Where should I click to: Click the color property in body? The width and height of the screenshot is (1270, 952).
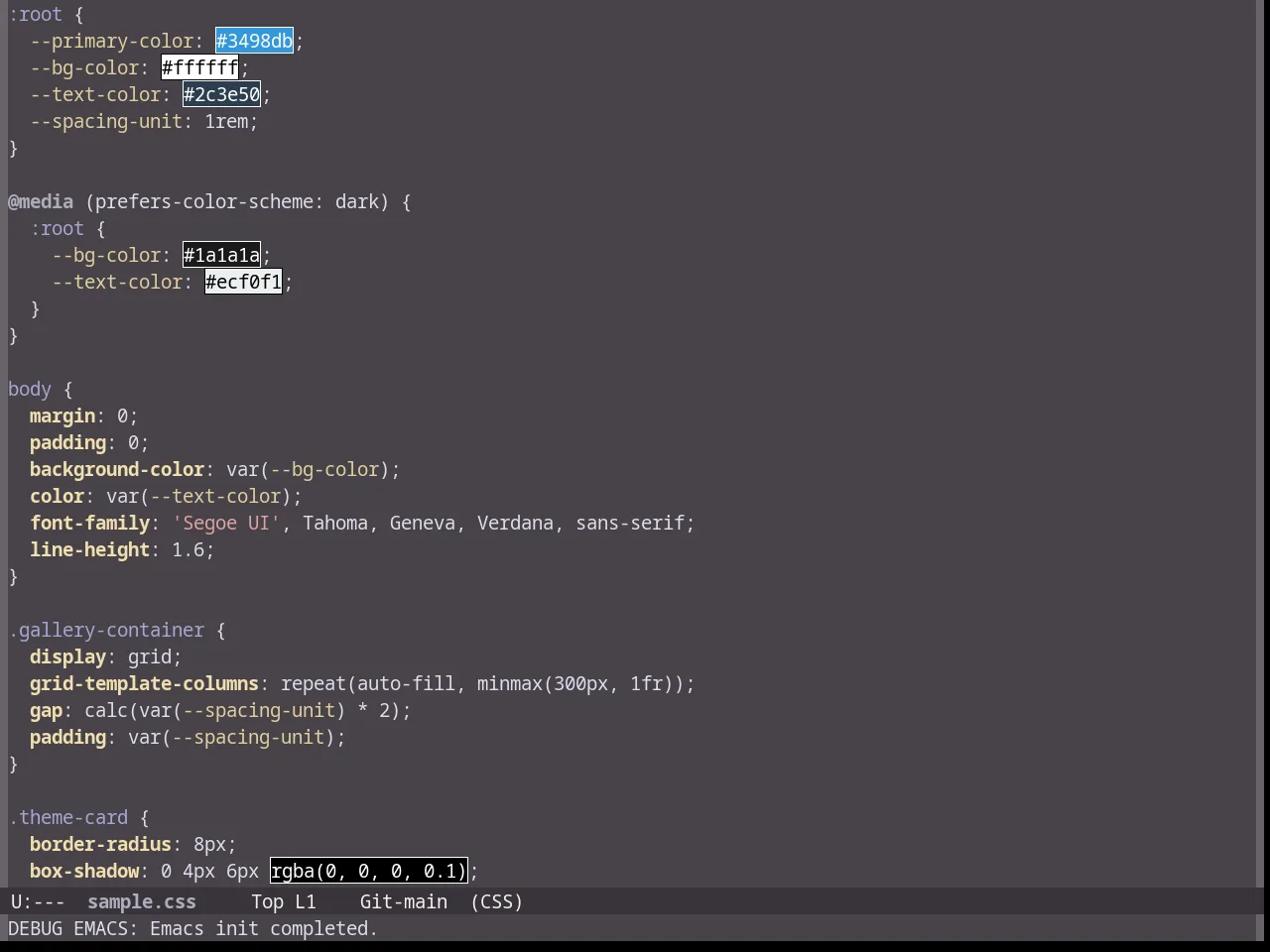click(x=58, y=496)
